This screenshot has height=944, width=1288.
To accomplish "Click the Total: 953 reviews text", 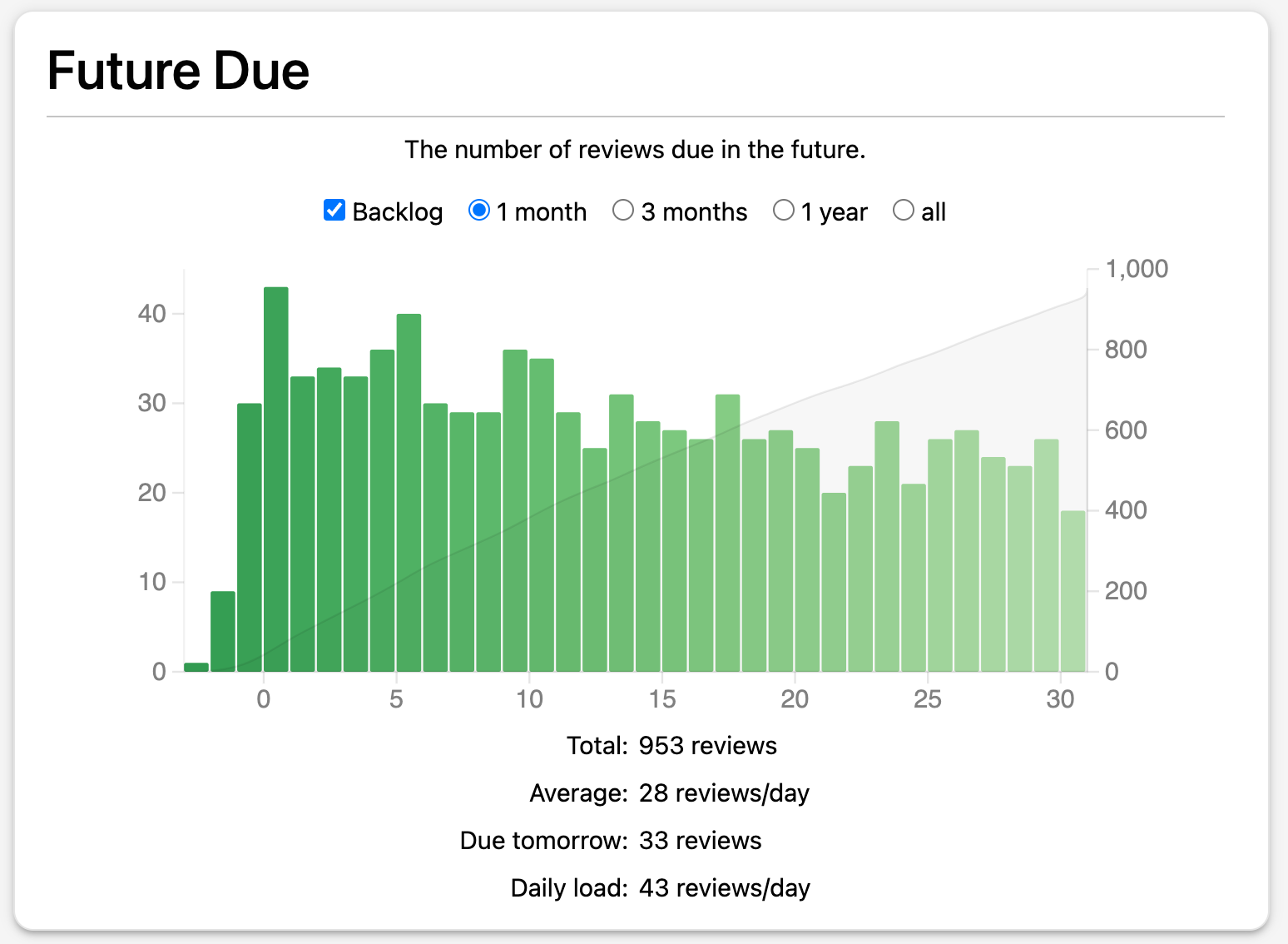I will (671, 745).
